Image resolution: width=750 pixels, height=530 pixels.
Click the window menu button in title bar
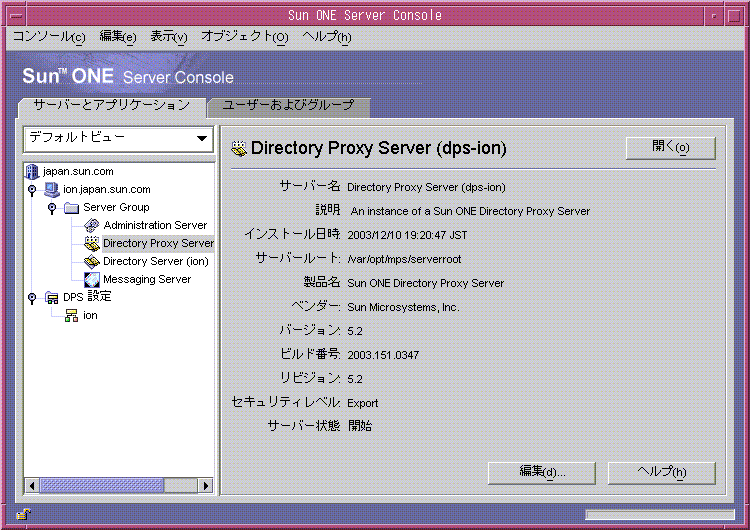point(16,15)
